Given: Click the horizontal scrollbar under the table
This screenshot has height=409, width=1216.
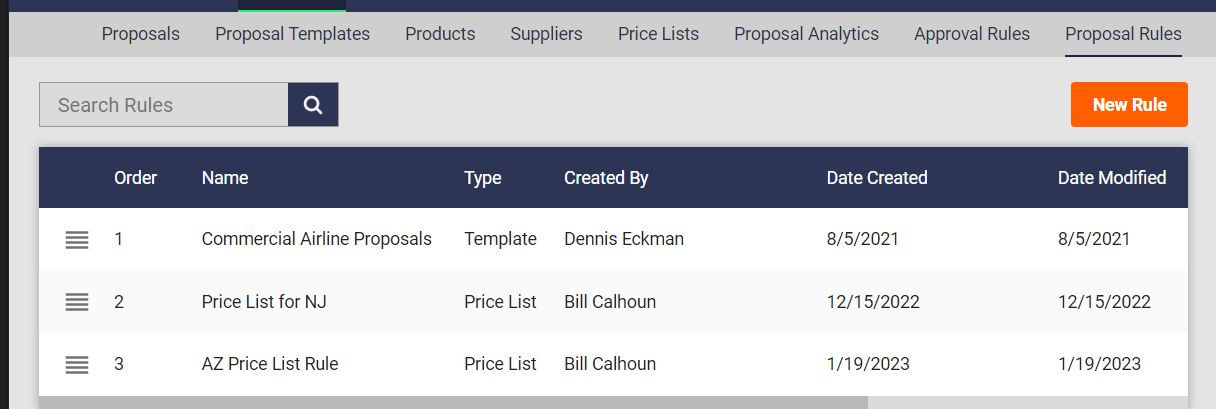Looking at the screenshot, I should coord(453,402).
